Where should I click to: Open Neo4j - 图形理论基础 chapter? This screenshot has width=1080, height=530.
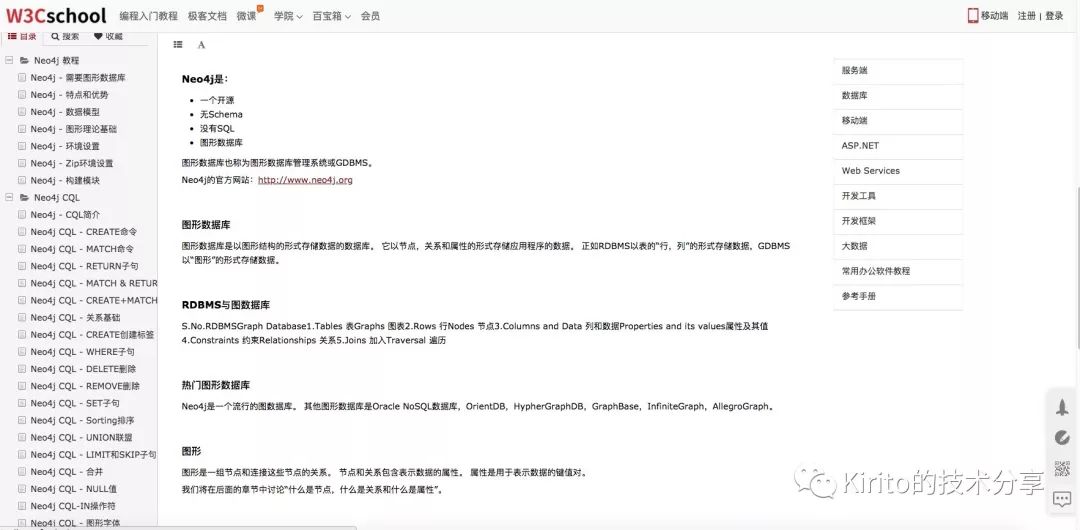(x=74, y=129)
